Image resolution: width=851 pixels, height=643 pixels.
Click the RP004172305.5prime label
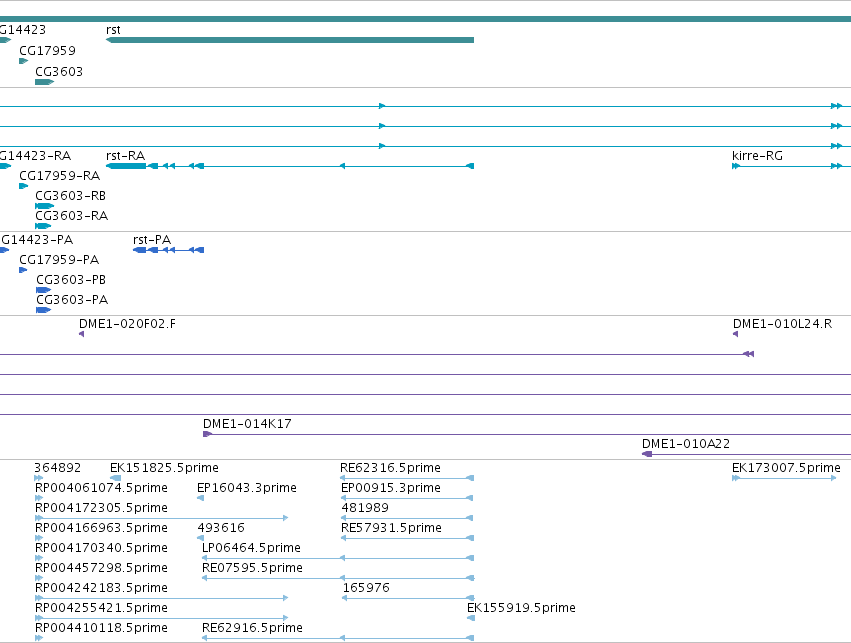[x=101, y=508]
